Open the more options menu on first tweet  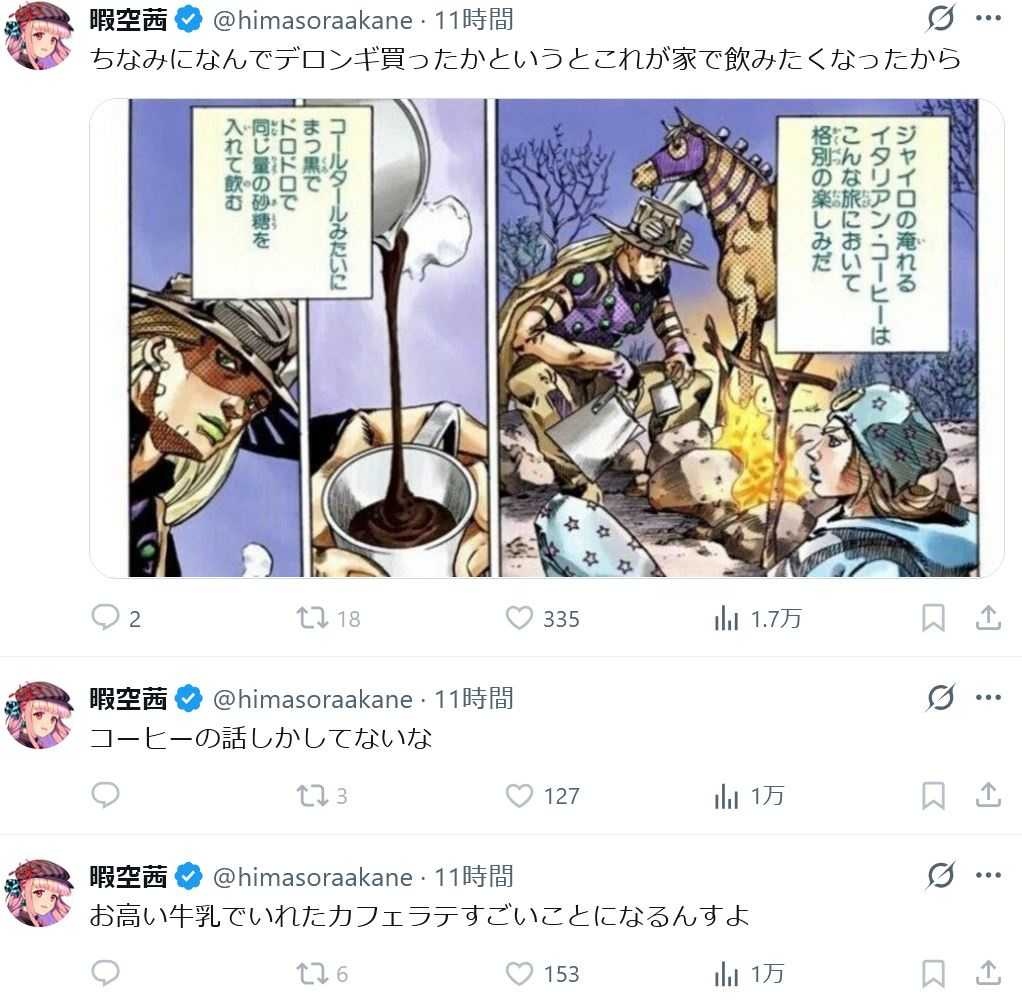click(x=988, y=18)
